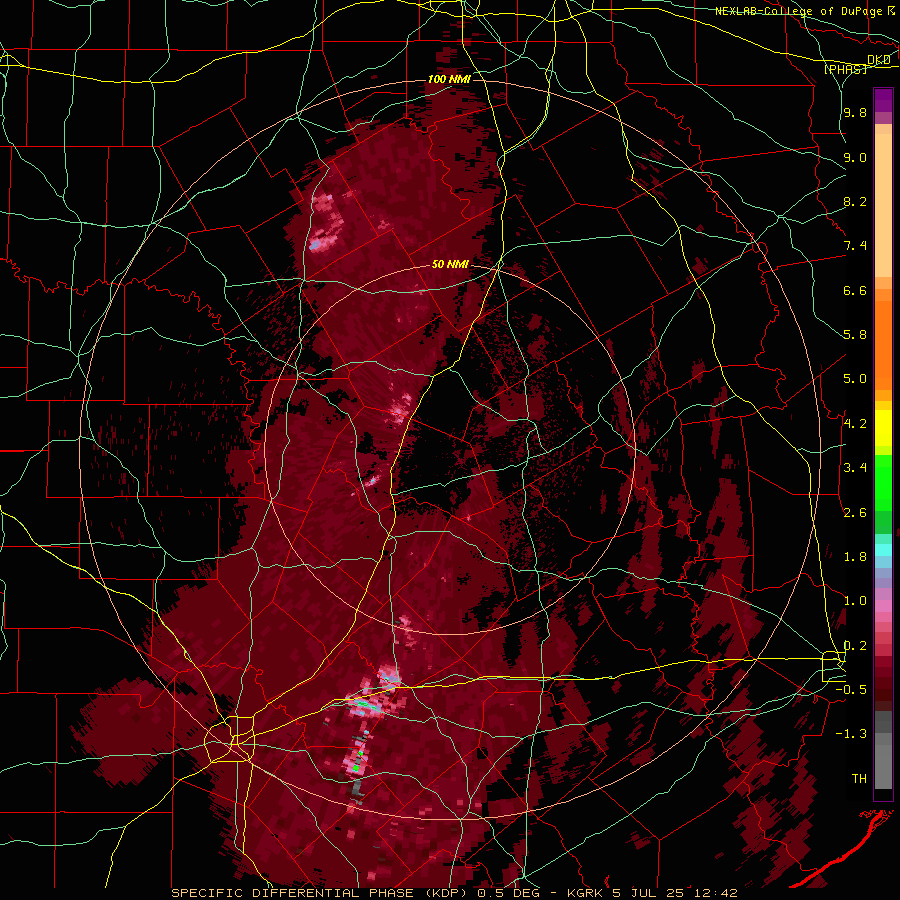Click the purple top segment of color bar

883,100
